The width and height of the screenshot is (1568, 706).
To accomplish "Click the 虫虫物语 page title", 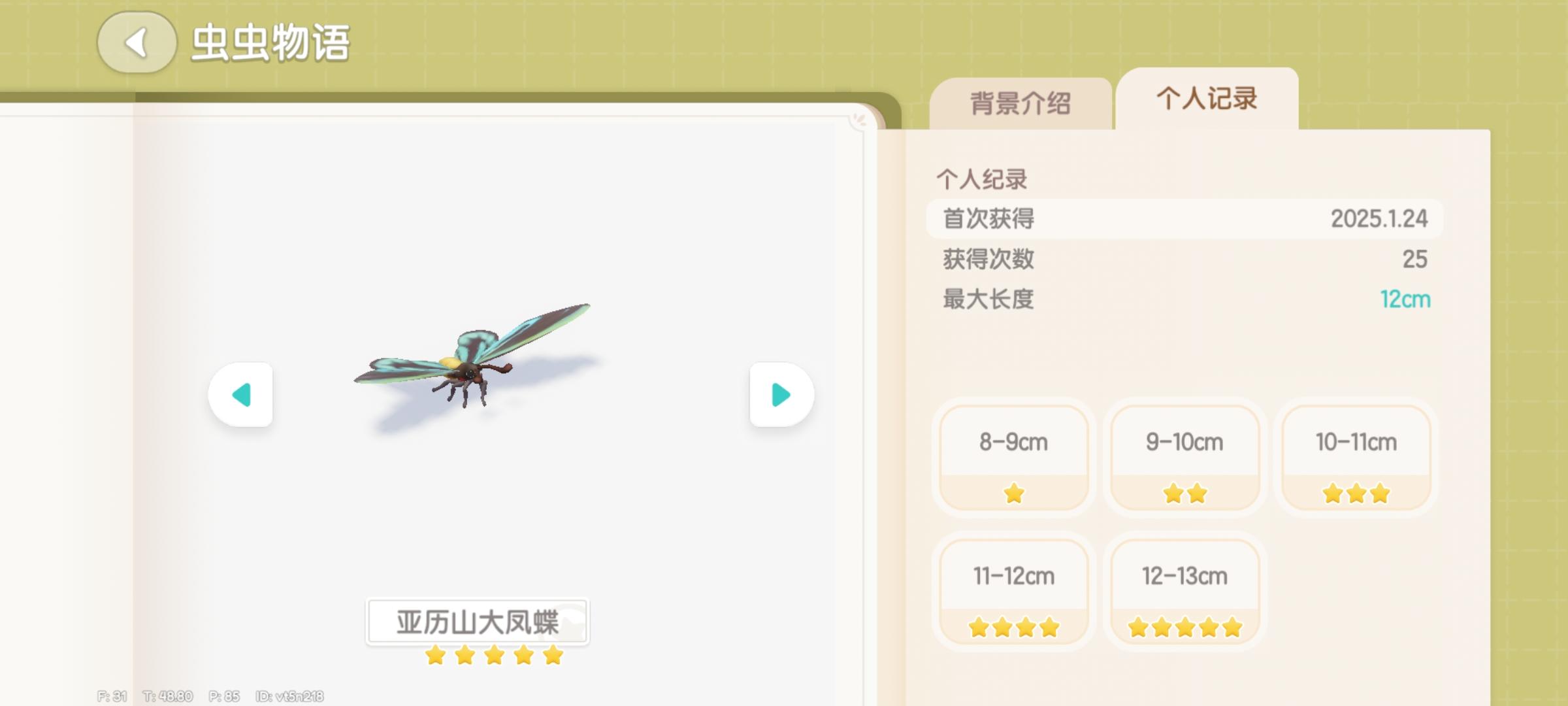I will tap(270, 43).
